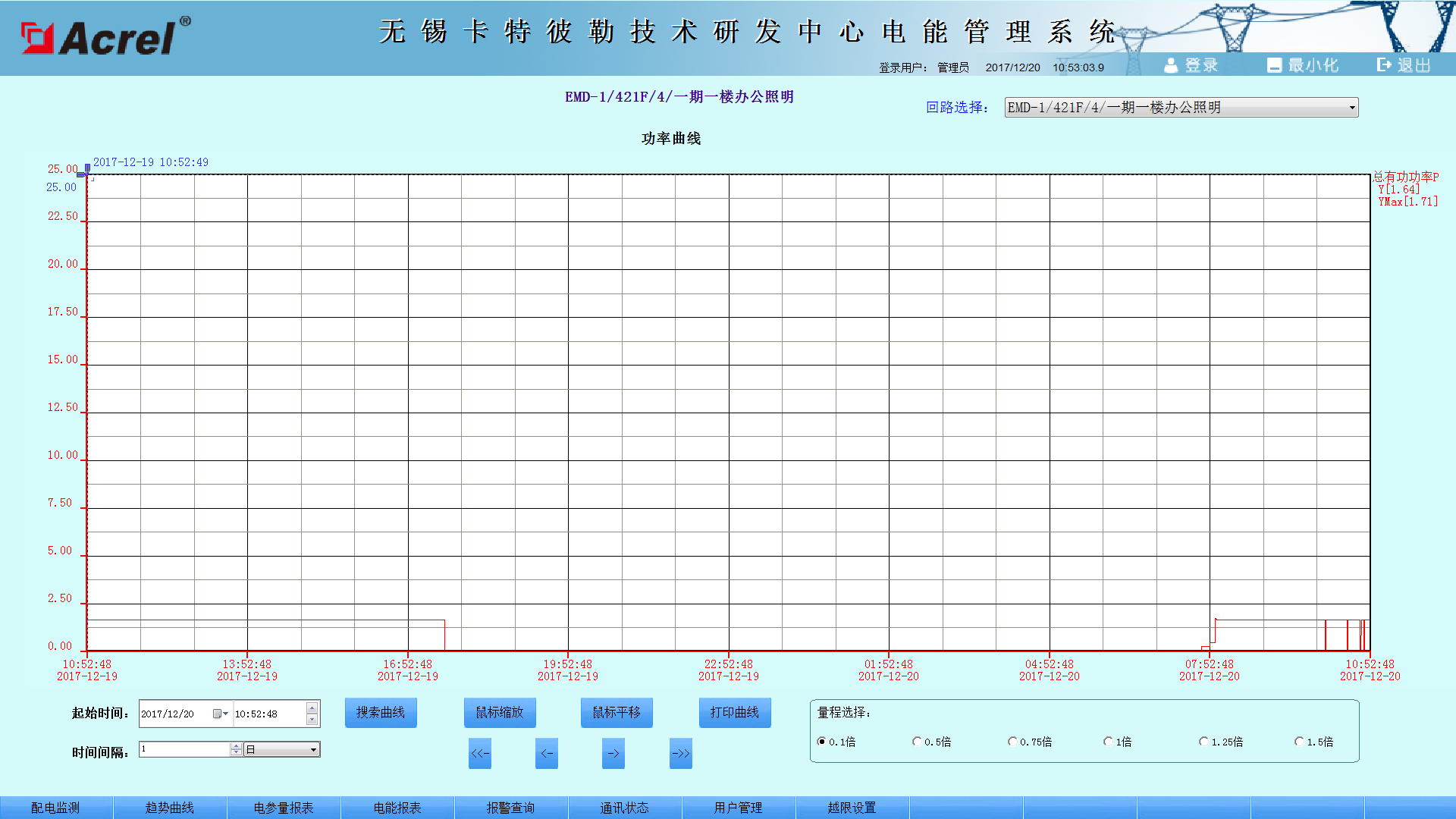This screenshot has height=819, width=1456.
Task: Select the 1.5倍 range radio button
Action: click(x=1299, y=742)
